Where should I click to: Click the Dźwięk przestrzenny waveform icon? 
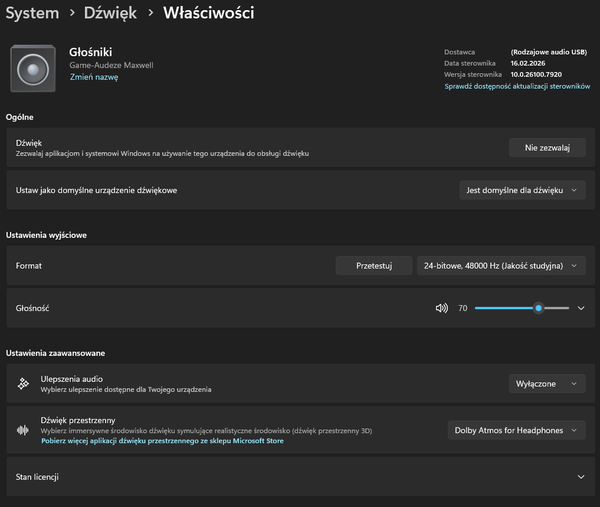coord(23,430)
